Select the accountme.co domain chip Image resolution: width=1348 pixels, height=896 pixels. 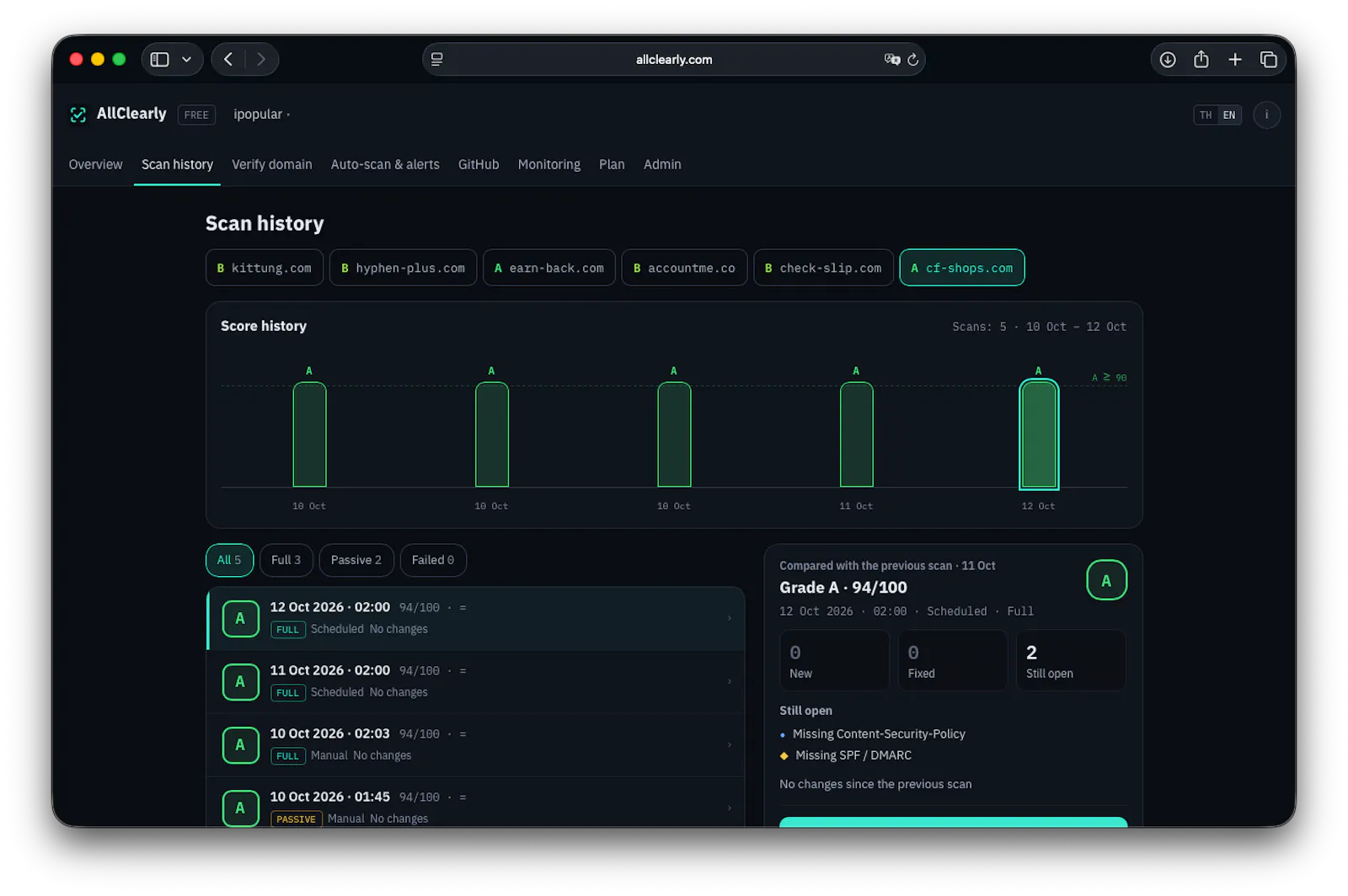click(x=685, y=268)
